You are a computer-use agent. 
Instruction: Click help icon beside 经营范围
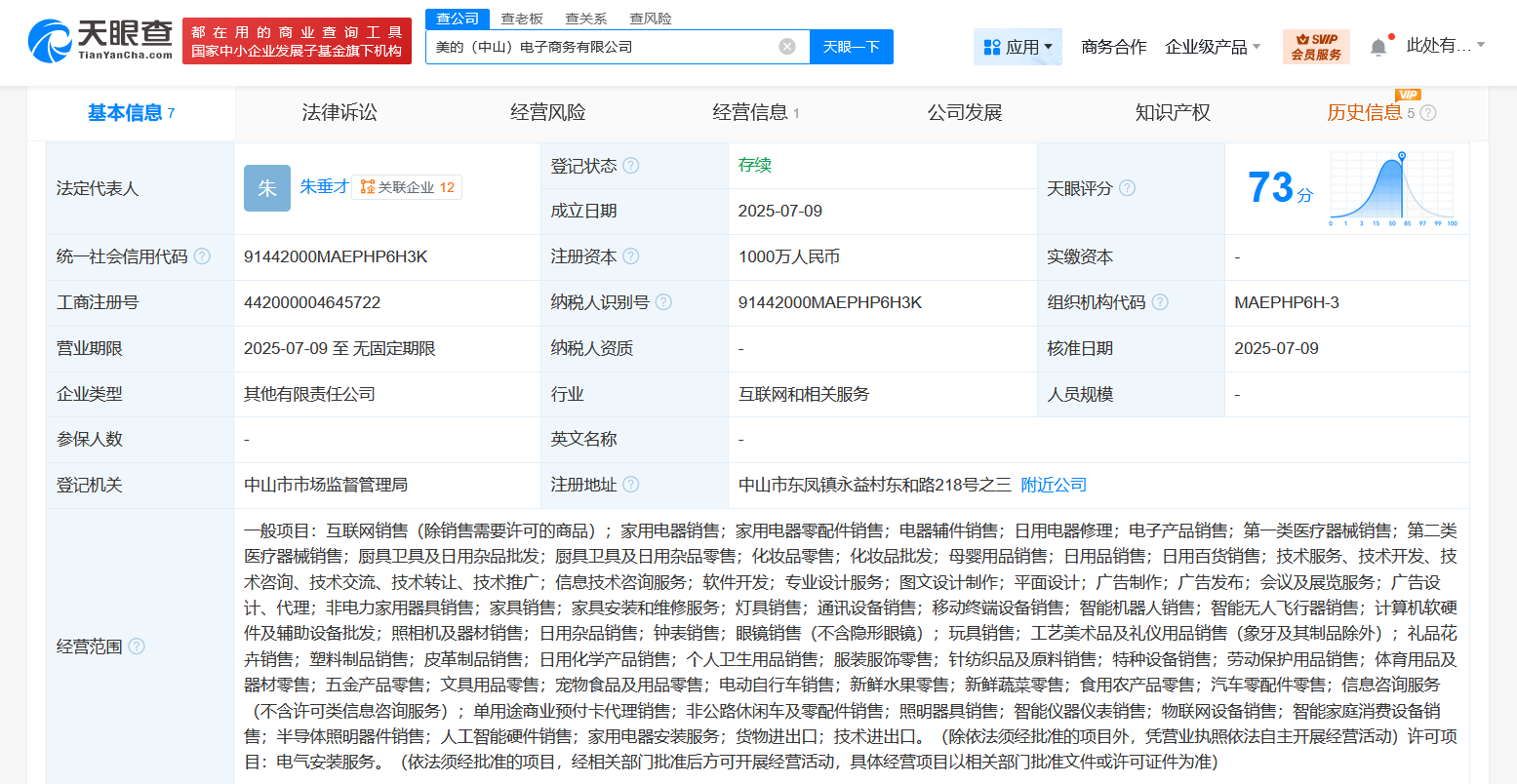click(x=137, y=646)
